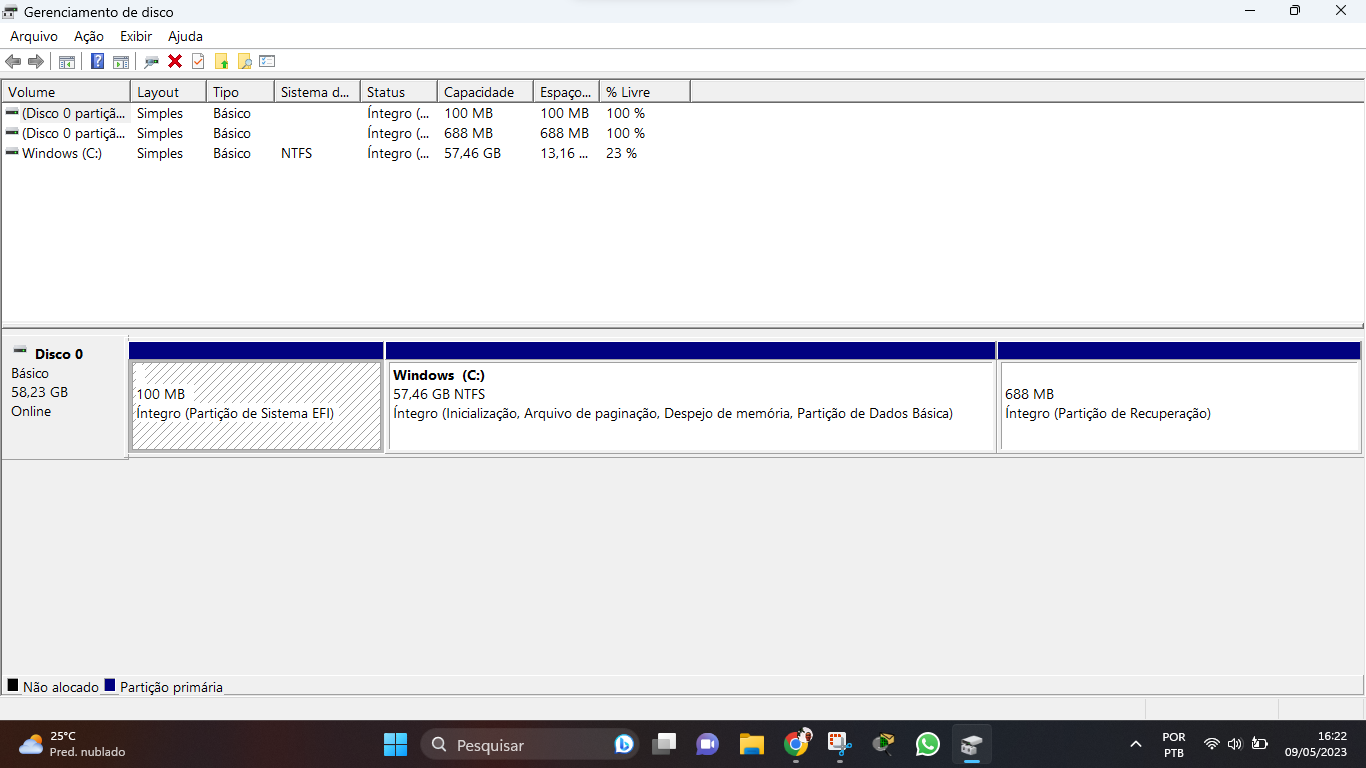Screen dimensions: 1366x768
Task: Sort by the Volume column header
Action: point(65,92)
